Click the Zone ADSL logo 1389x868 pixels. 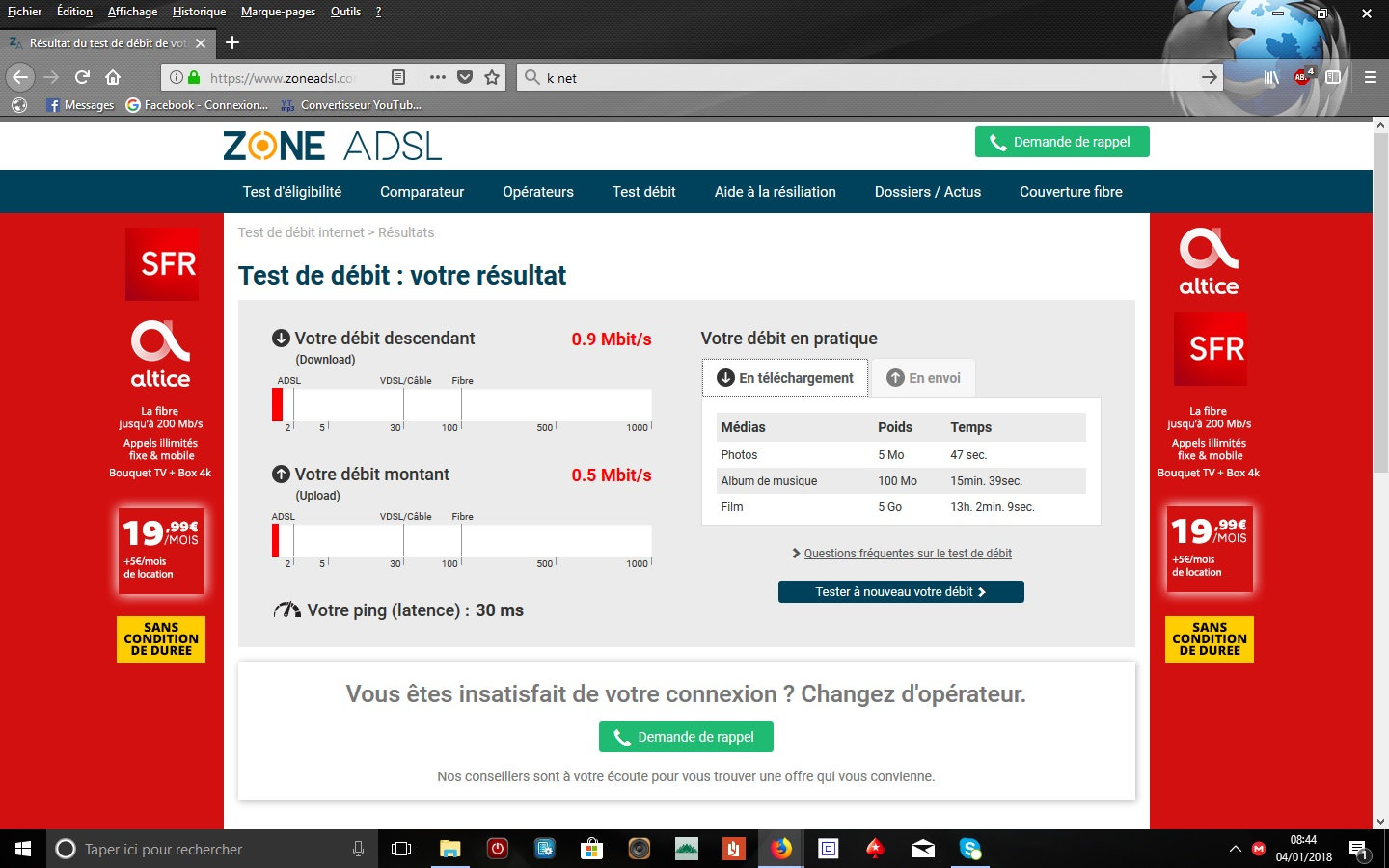332,146
